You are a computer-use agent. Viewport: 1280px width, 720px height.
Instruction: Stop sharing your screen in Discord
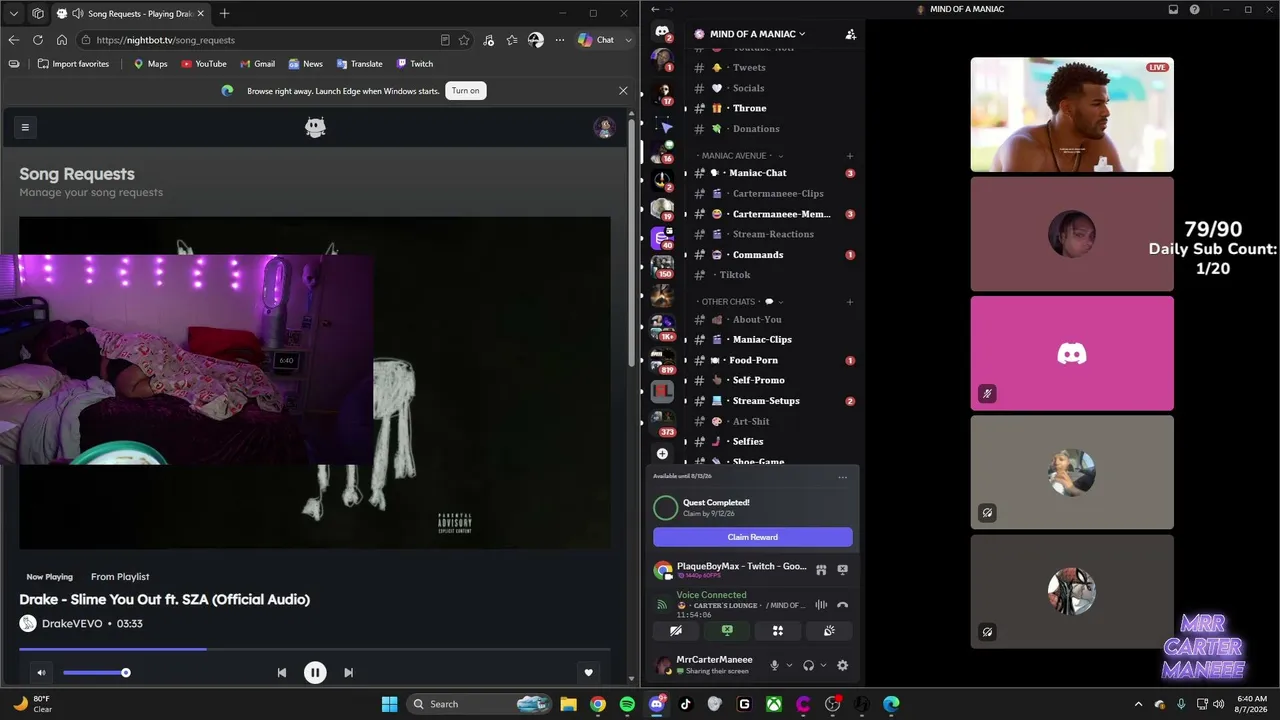click(727, 631)
